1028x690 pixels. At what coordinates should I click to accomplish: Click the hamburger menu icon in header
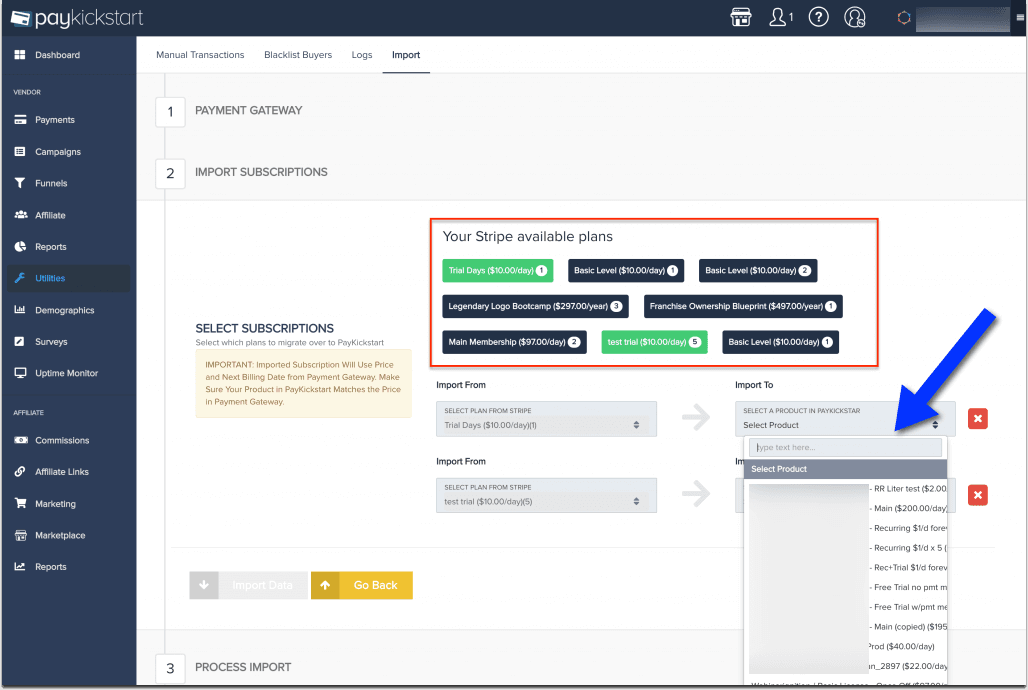(x=1020, y=18)
